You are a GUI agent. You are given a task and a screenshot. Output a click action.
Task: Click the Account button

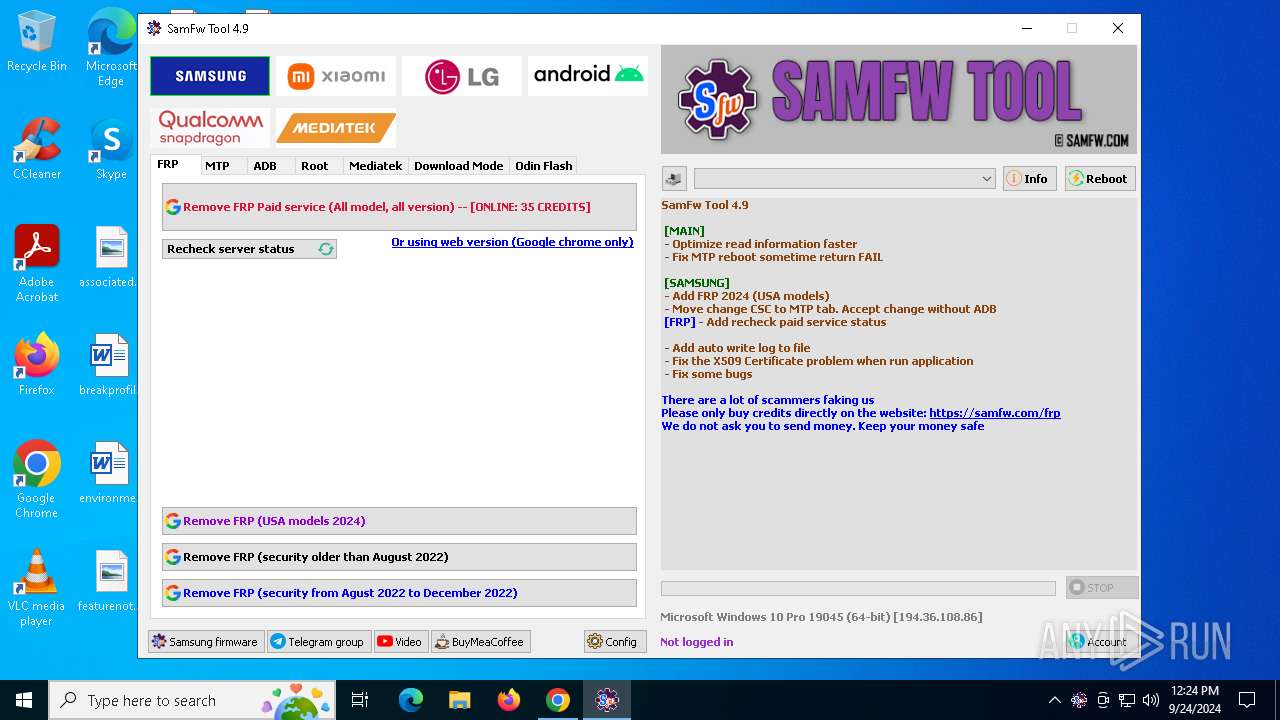1101,642
